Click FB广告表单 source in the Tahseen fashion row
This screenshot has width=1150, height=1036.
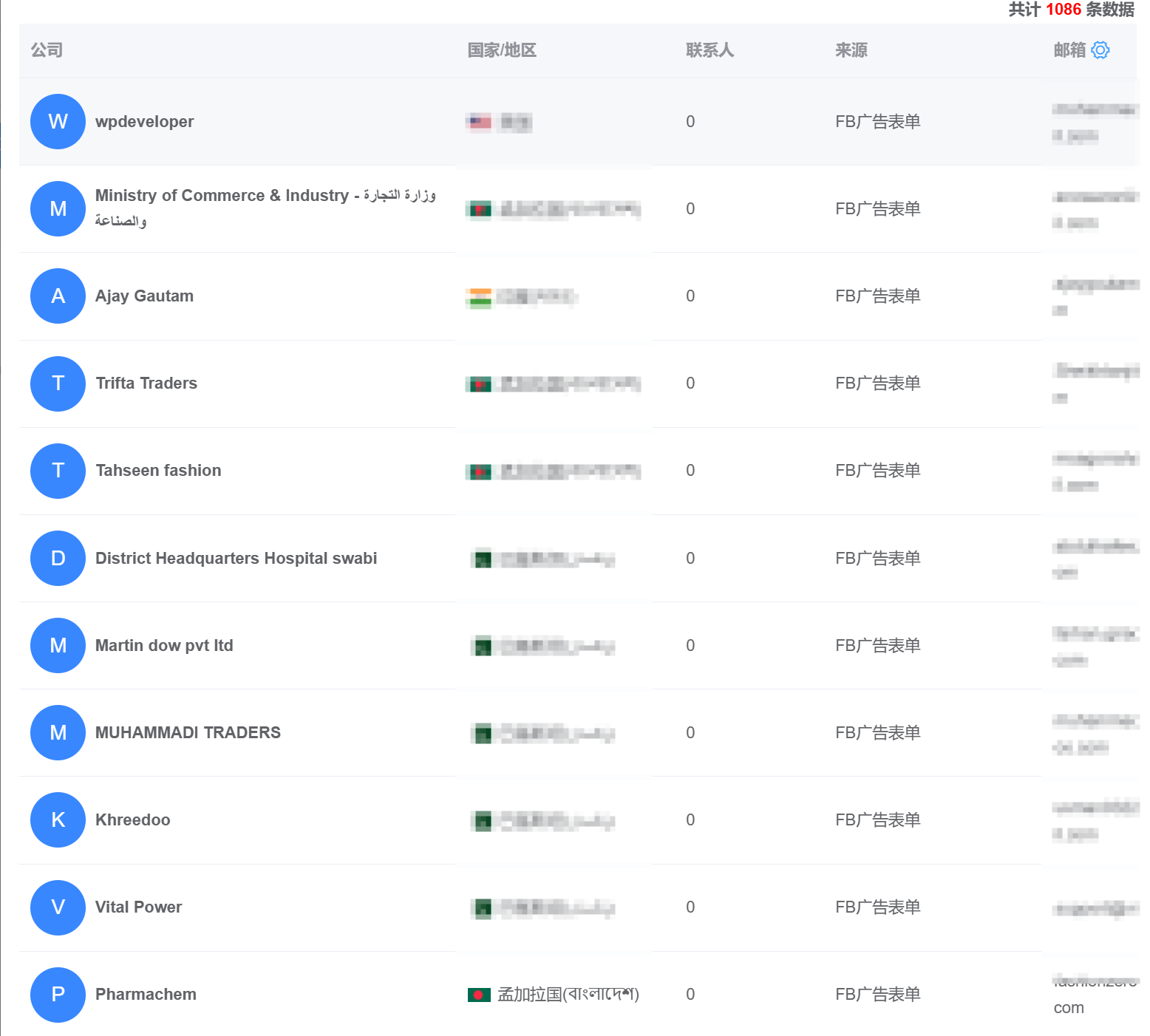pyautogui.click(x=878, y=470)
